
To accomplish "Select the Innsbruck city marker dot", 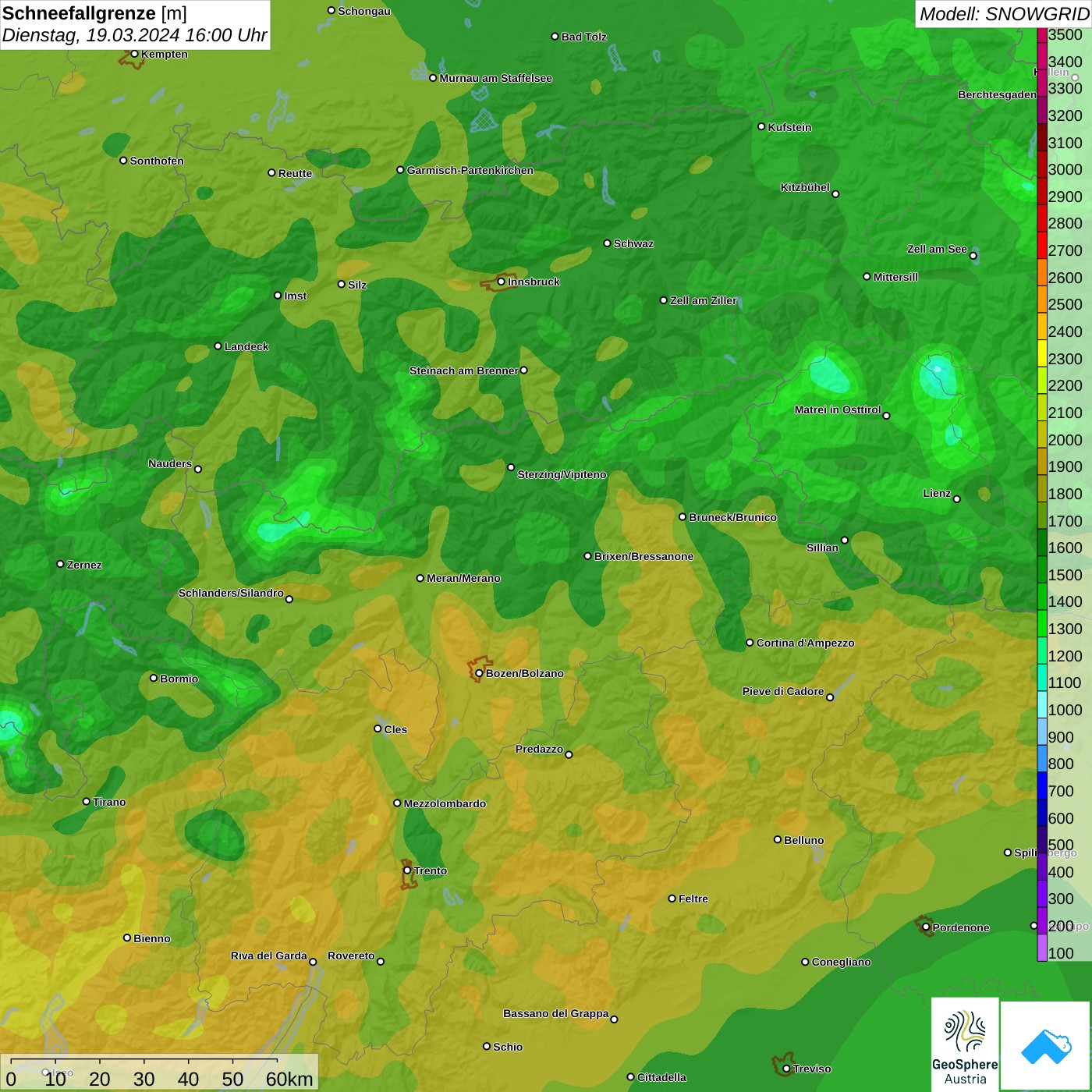I will pos(501,282).
